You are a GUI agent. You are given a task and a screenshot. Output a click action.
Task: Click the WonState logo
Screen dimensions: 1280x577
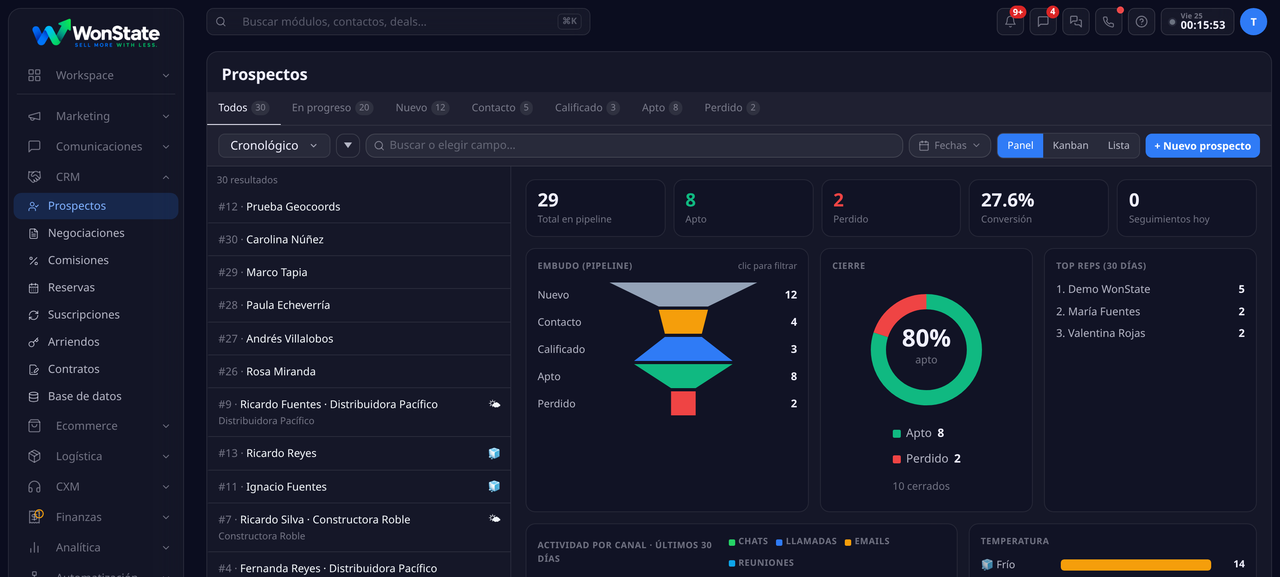[96, 33]
